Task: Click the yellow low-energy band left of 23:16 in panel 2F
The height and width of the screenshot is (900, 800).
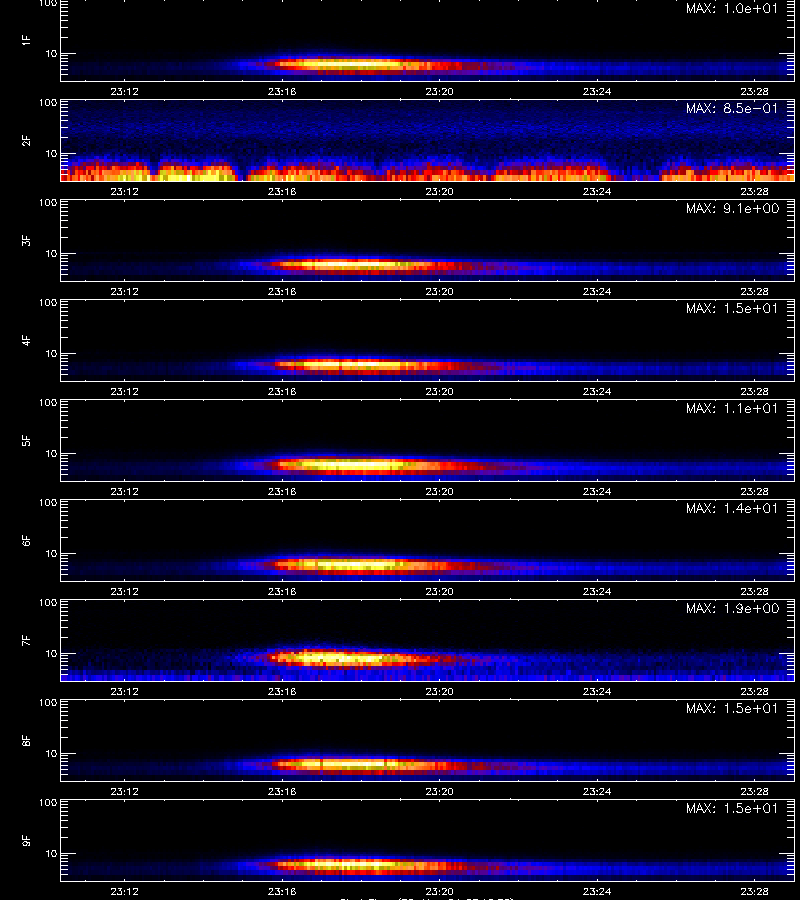Action: pos(195,174)
